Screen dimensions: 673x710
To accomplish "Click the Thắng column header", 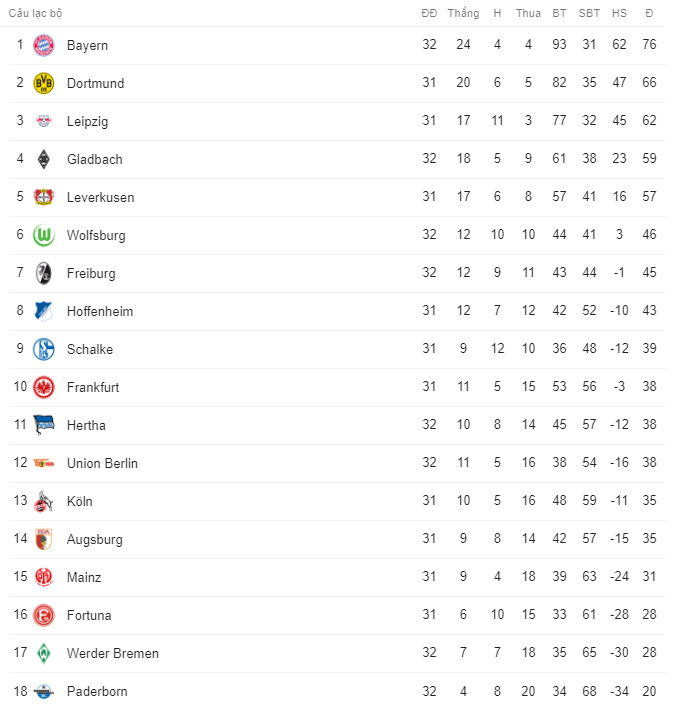I will tap(463, 13).
